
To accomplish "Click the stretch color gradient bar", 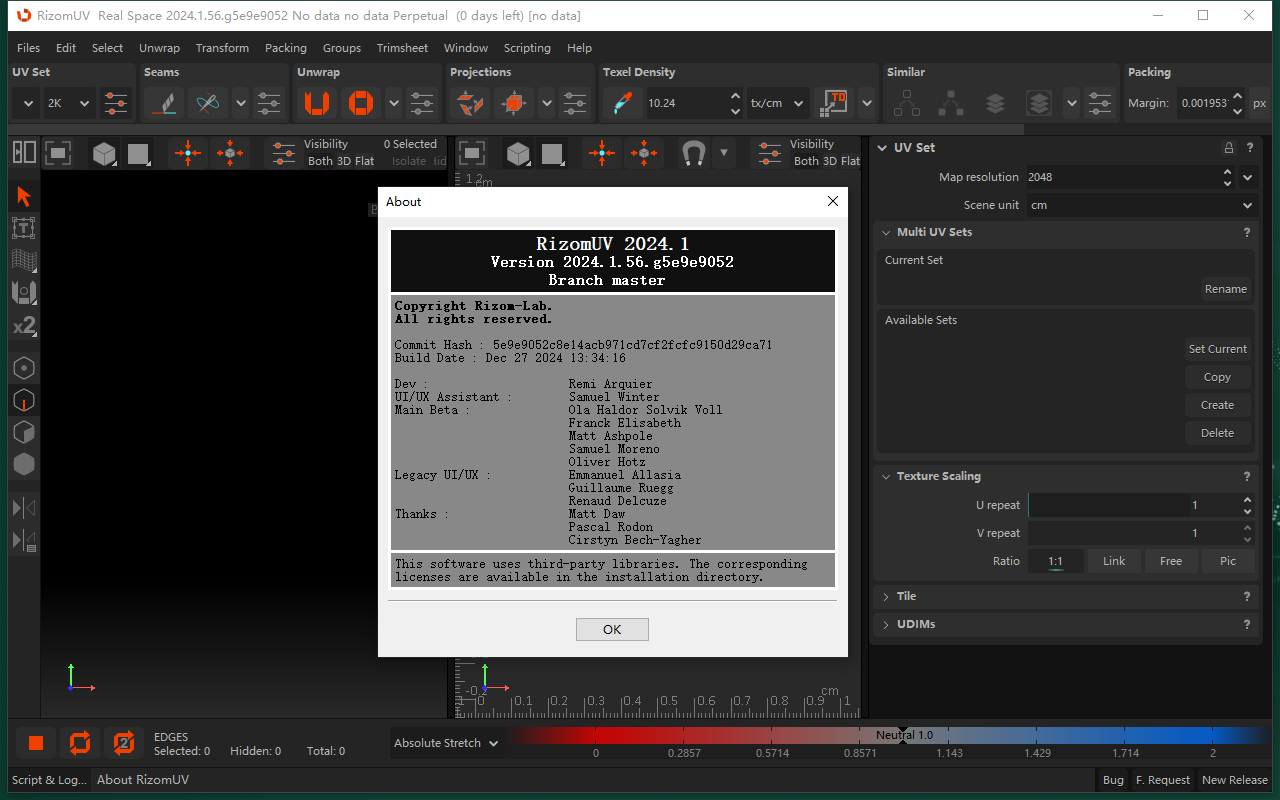I will click(x=890, y=736).
